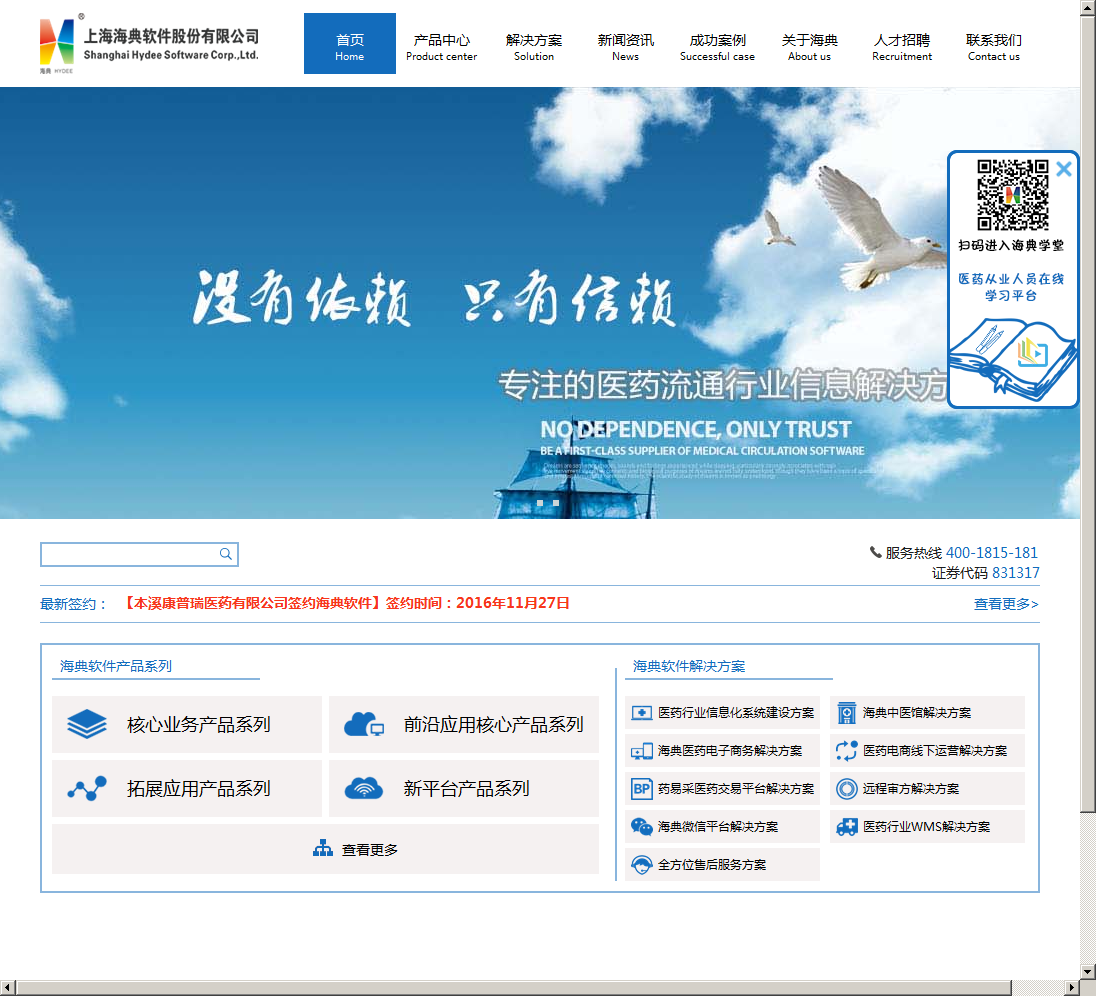The height and width of the screenshot is (996, 1096).
Task: Click the circular icon for 远程审方解决方案
Action: click(x=846, y=789)
